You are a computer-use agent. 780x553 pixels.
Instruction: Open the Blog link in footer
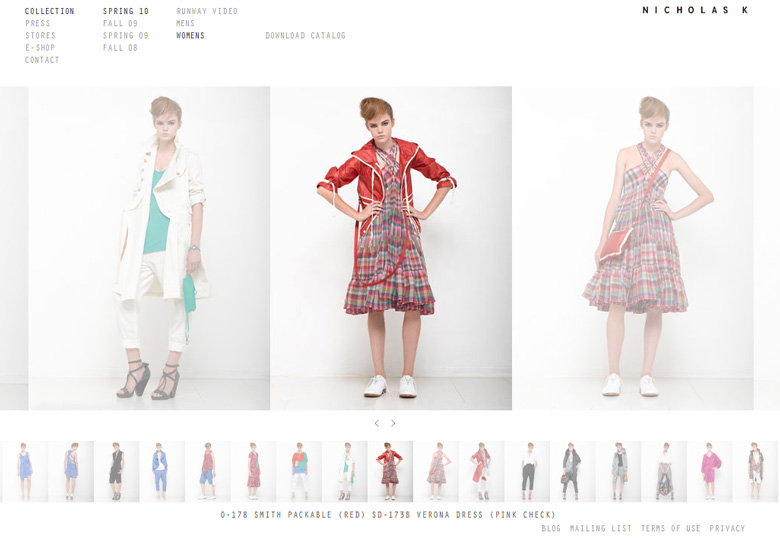click(551, 529)
